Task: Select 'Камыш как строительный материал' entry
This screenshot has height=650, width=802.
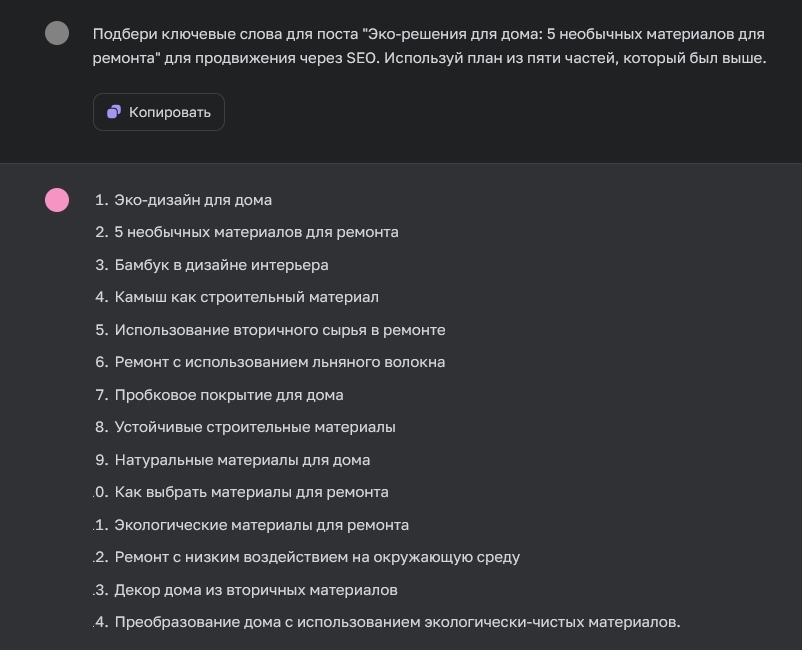Action: tap(248, 297)
